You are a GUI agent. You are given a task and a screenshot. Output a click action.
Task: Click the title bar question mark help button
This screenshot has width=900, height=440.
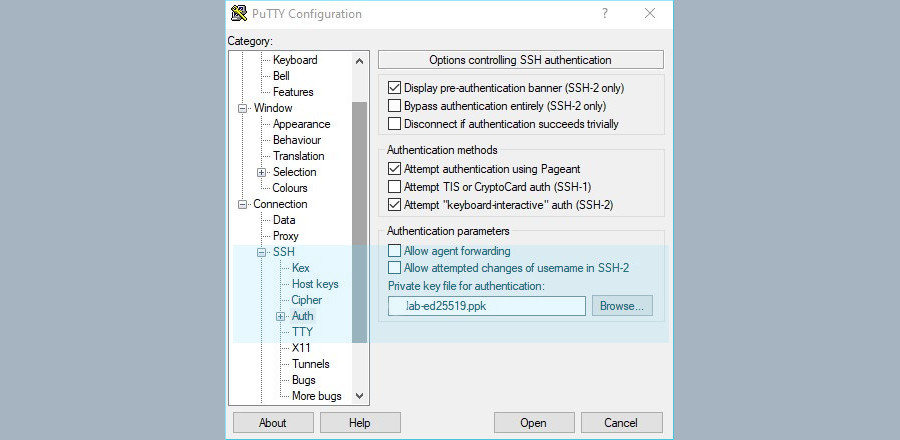point(605,13)
